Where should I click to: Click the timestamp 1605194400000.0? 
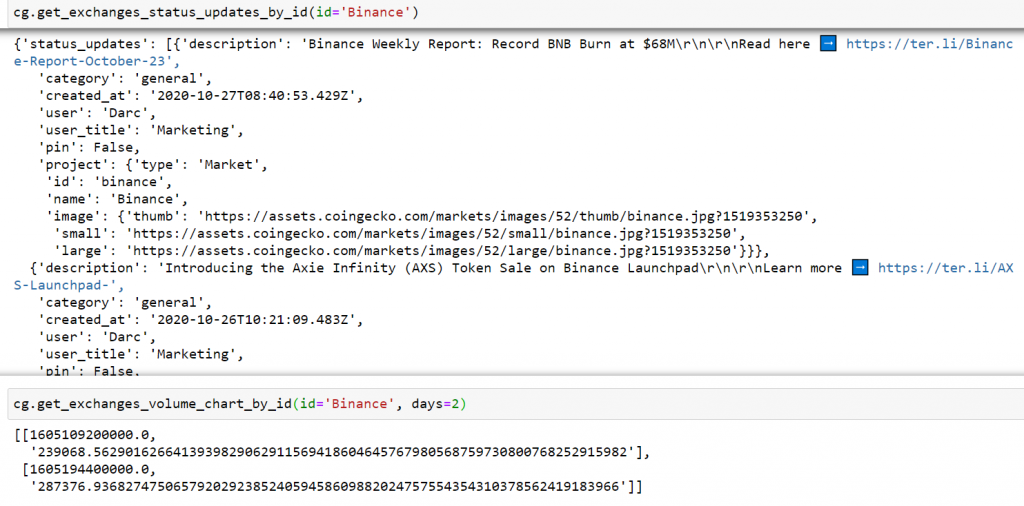pos(88,469)
